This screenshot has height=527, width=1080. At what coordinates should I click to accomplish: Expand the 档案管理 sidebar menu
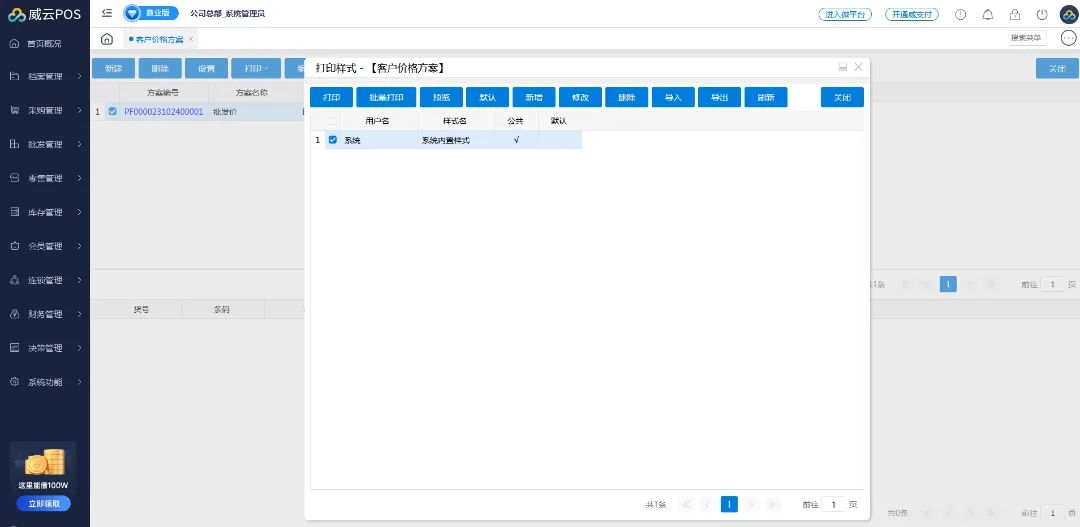[45, 77]
